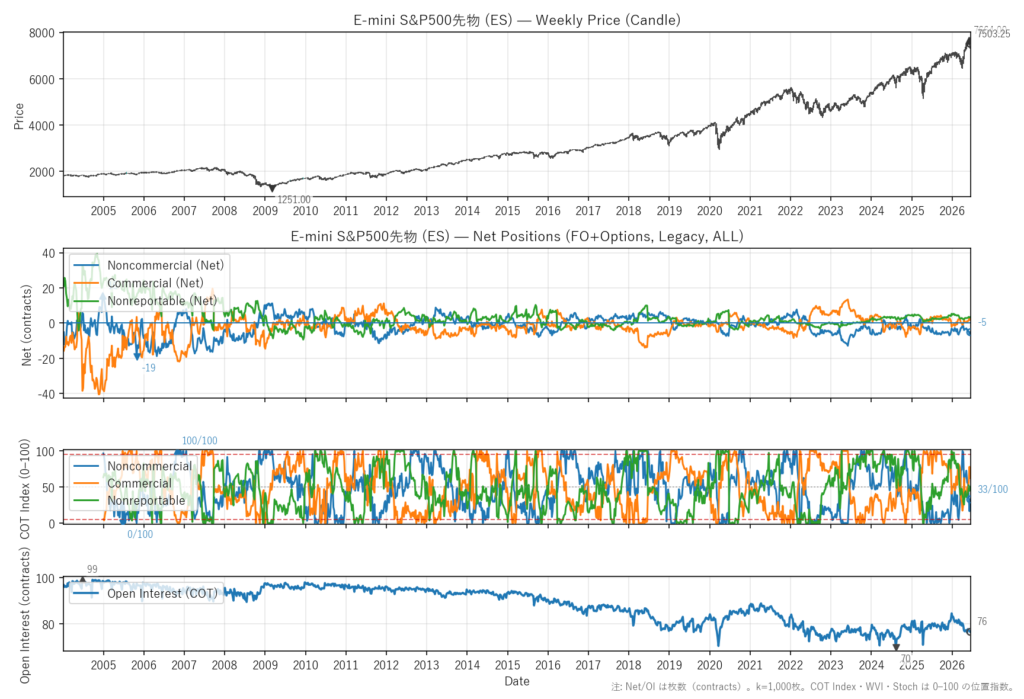Image resolution: width=1024 pixels, height=699 pixels.
Task: Click the 50 tick on the COT Index axis
Action: tap(49, 487)
